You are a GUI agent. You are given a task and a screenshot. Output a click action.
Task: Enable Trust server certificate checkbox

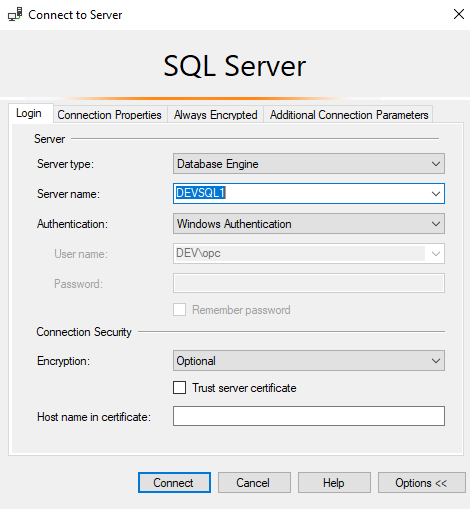[179, 388]
